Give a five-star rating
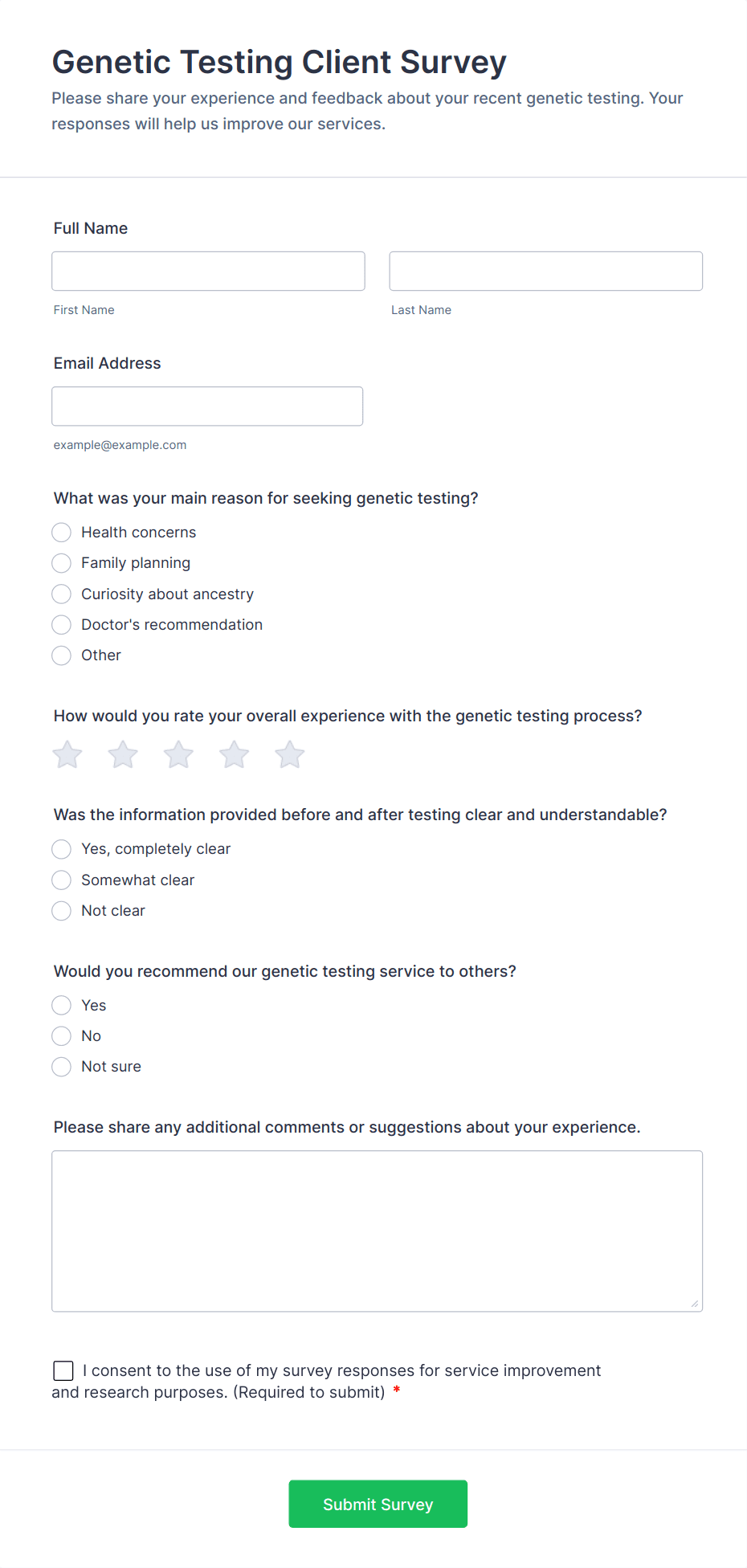The height and width of the screenshot is (1568, 747). coord(290,755)
